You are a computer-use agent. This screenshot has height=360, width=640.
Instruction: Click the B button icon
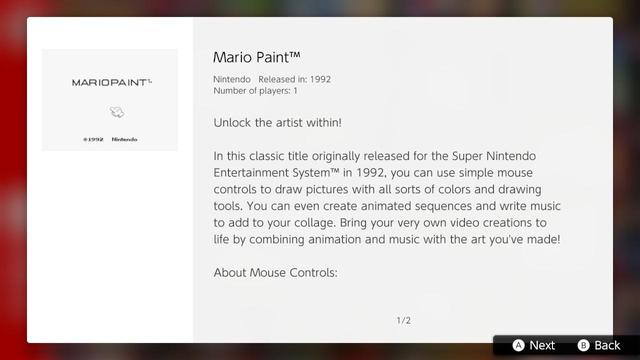pyautogui.click(x=583, y=345)
